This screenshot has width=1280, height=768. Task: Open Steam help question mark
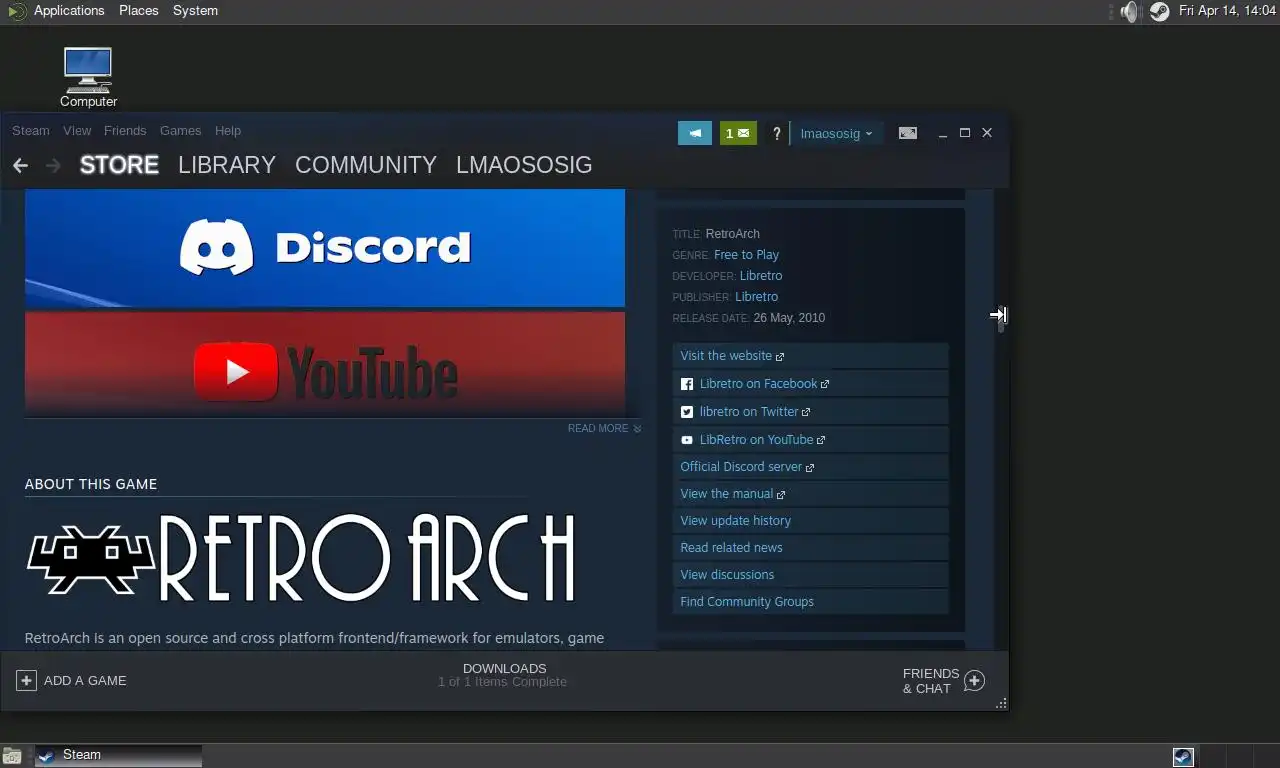point(776,133)
